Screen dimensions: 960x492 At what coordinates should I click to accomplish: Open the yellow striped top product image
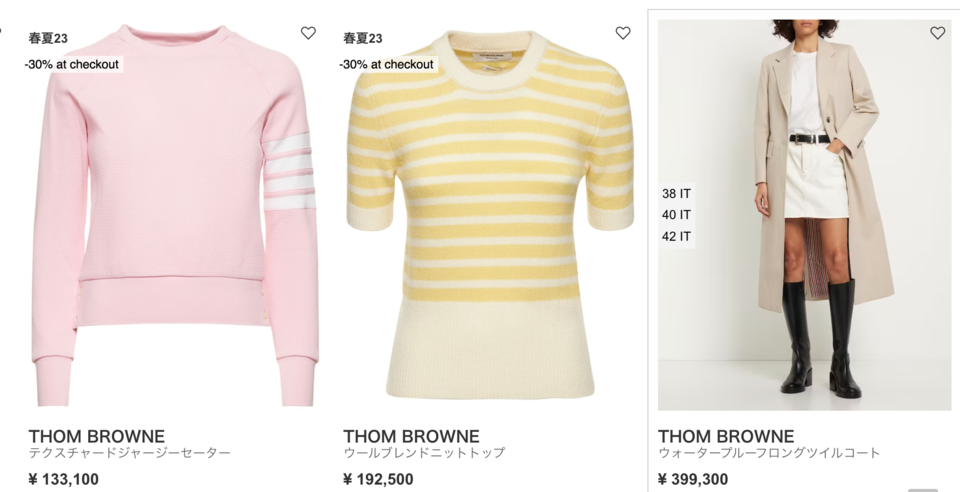[x=490, y=214]
